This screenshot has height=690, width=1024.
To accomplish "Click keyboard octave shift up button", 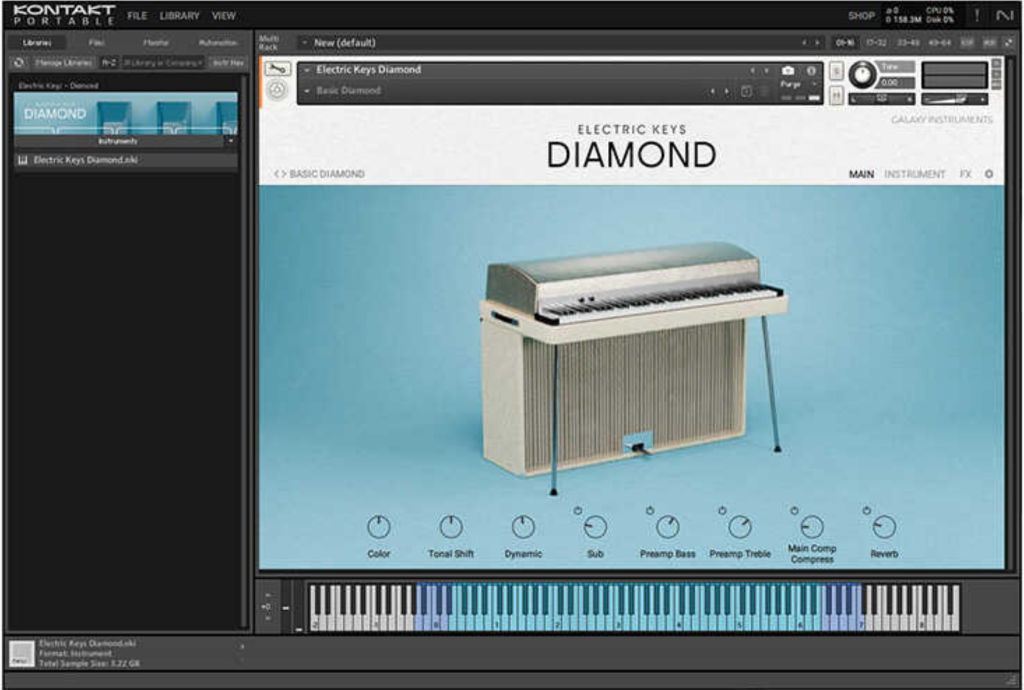I will (268, 595).
